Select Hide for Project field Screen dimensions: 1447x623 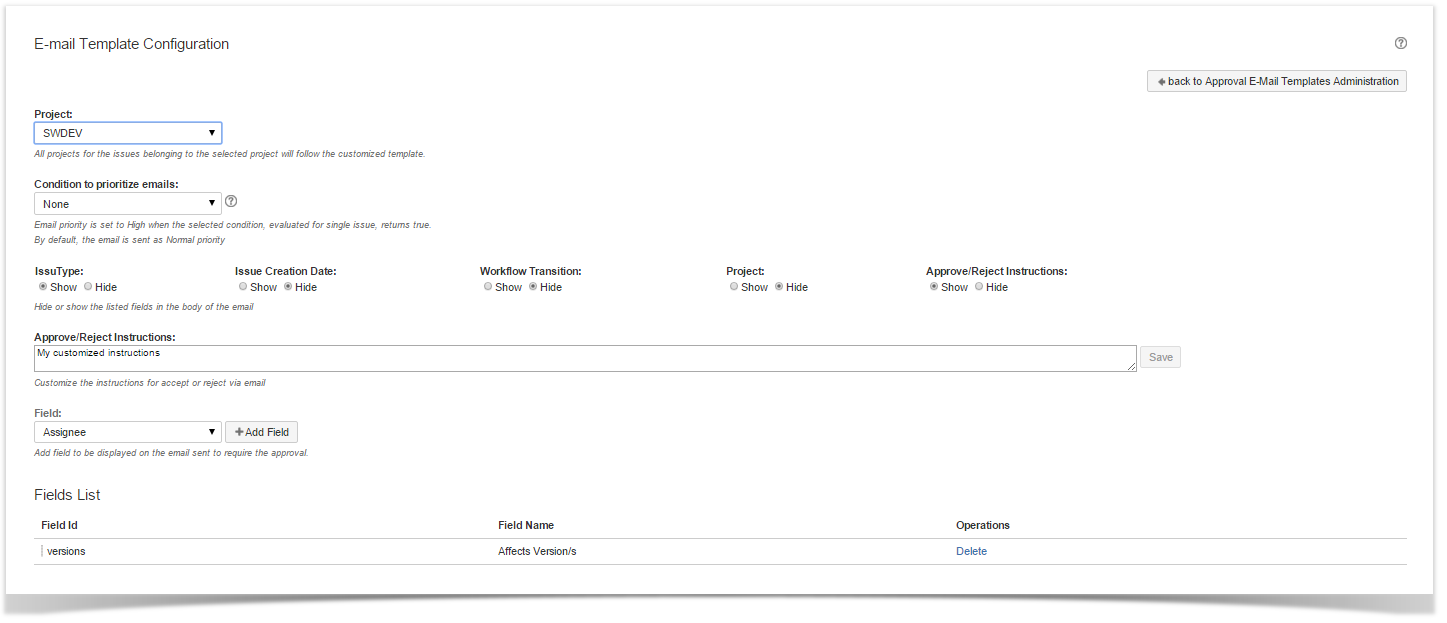(779, 287)
